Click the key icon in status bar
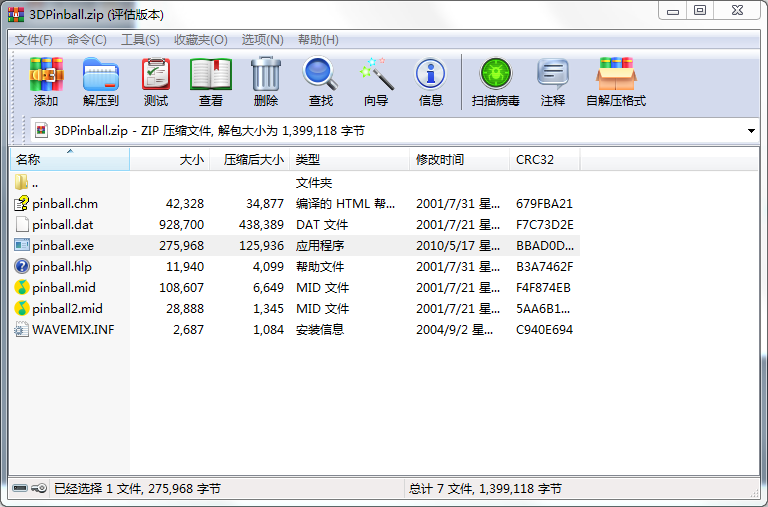The image size is (768, 507). click(39, 488)
